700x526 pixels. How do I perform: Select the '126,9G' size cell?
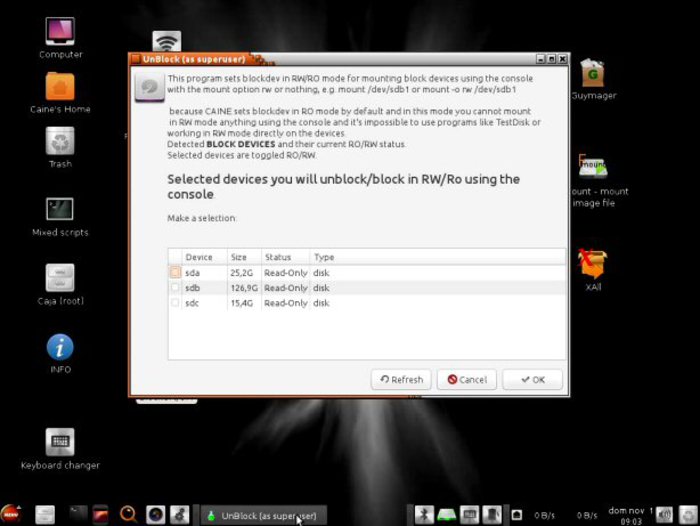coord(244,288)
